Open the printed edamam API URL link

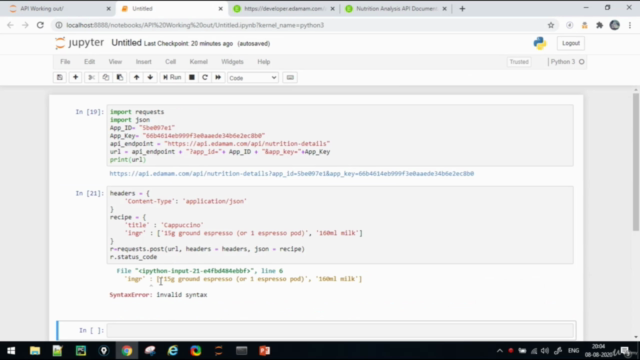click(x=291, y=173)
